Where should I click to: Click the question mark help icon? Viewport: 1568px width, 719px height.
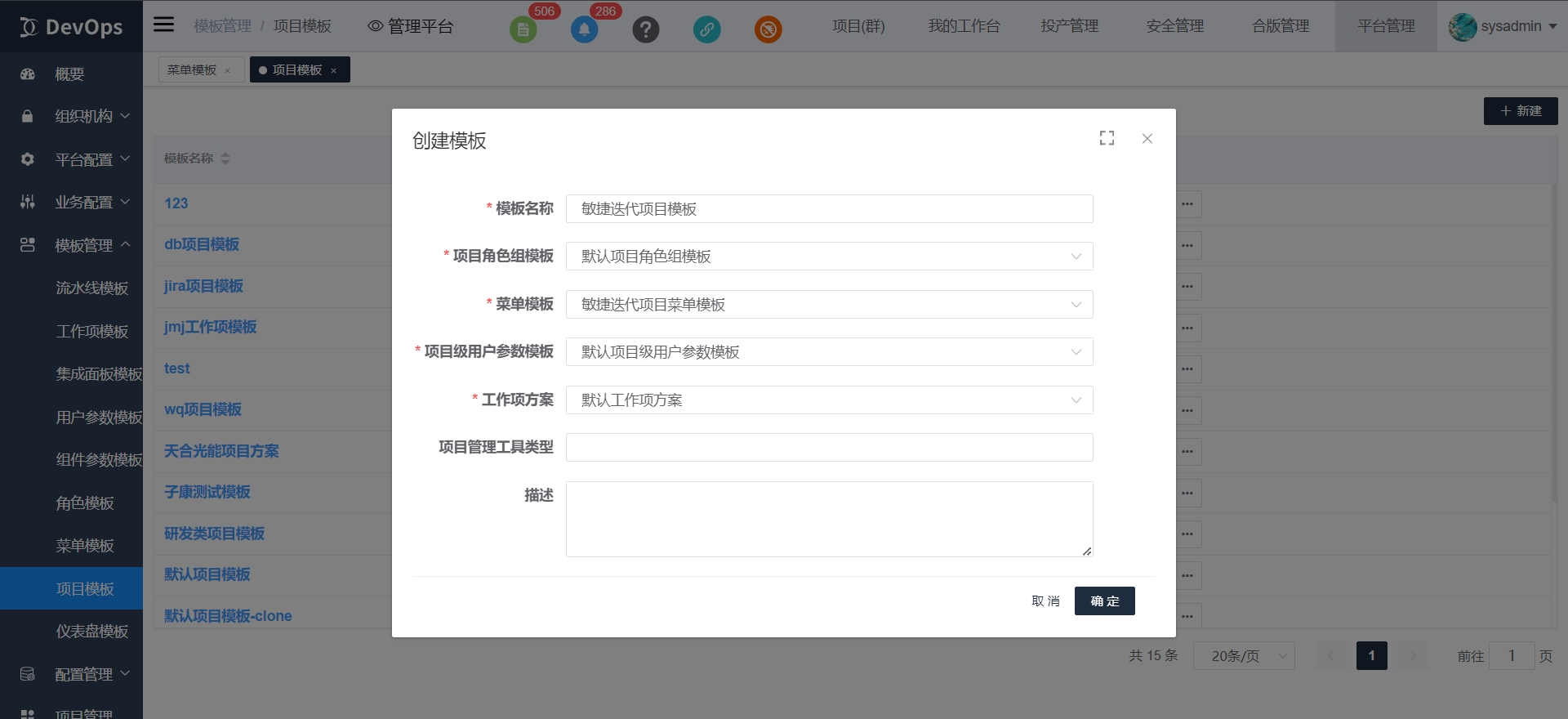pyautogui.click(x=645, y=30)
